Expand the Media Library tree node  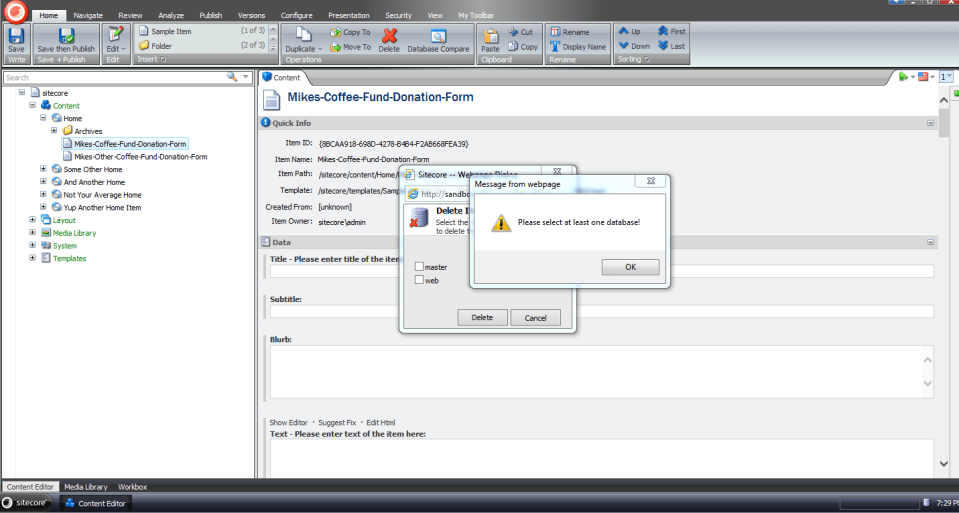pos(33,232)
